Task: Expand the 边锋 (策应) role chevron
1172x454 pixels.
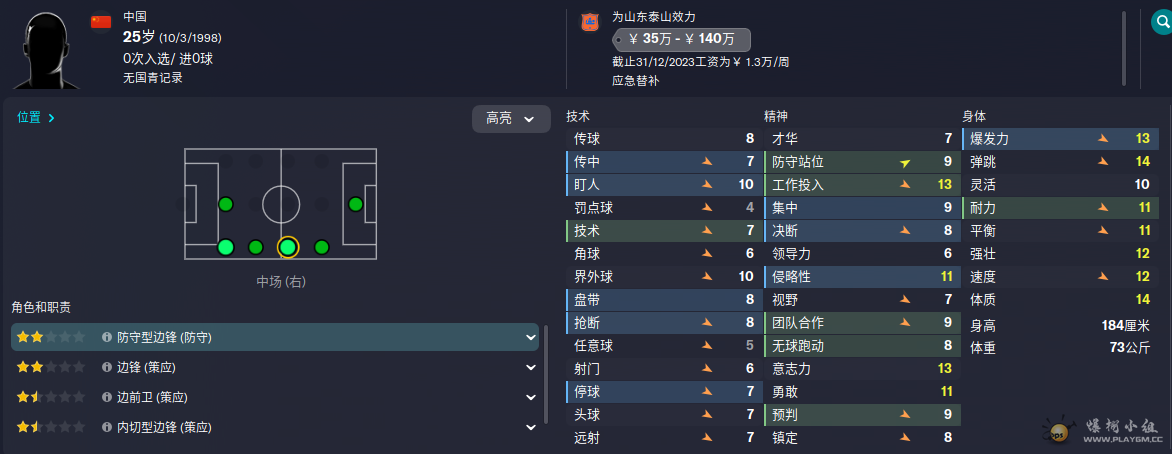Action: pos(531,367)
